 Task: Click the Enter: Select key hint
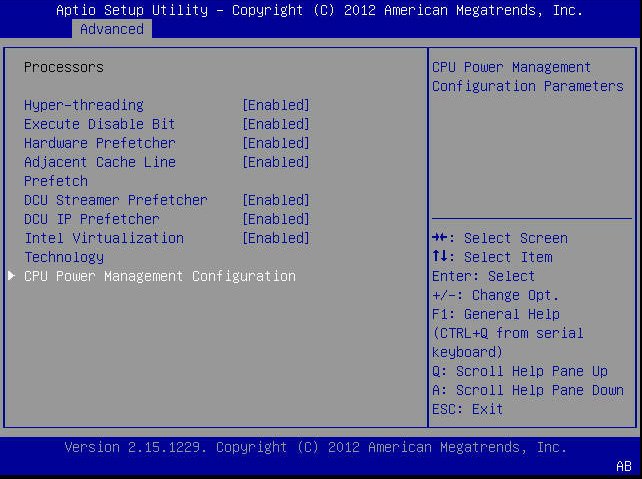coord(484,276)
